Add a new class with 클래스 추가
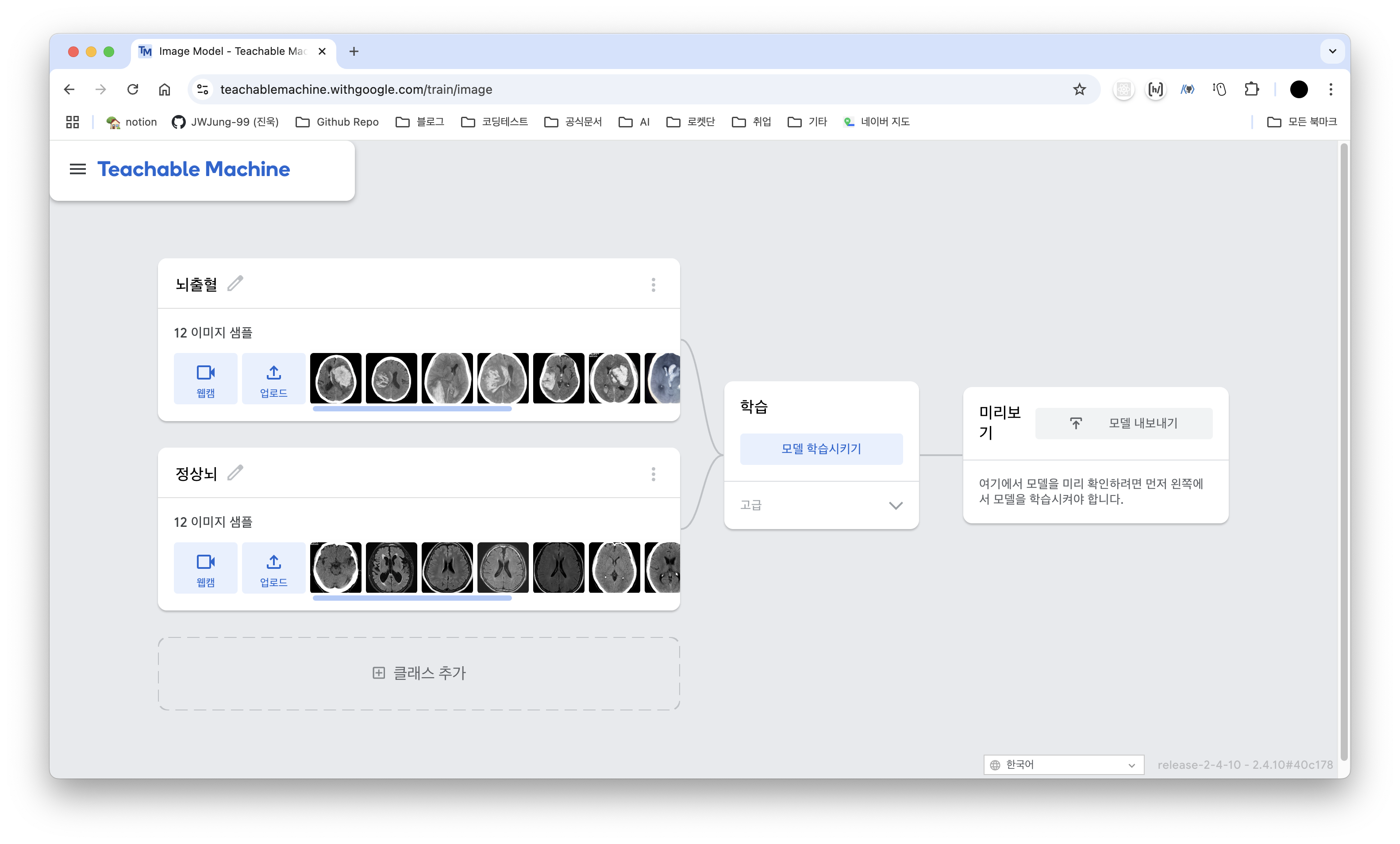The width and height of the screenshot is (1400, 844). coord(419,673)
